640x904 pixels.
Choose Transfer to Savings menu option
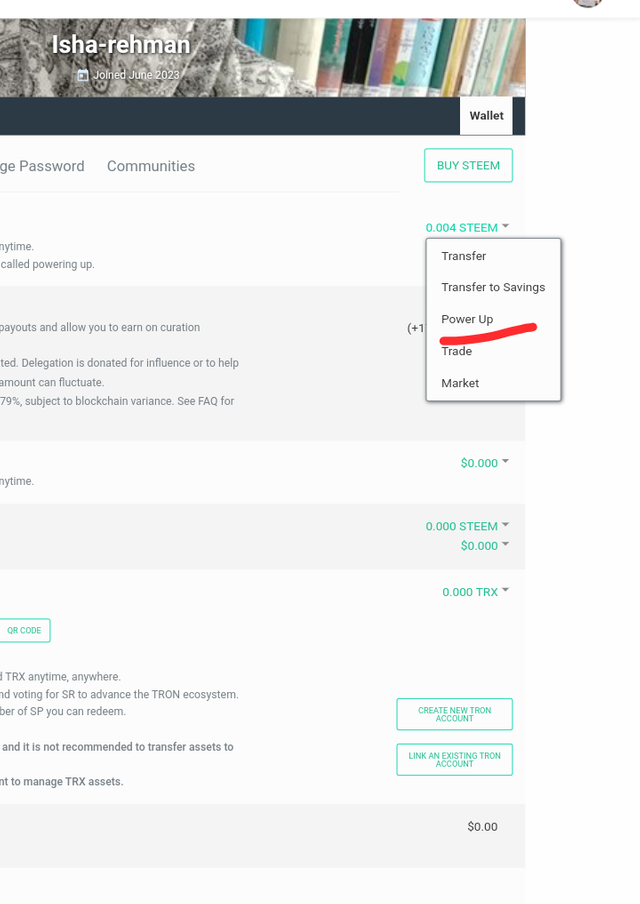pos(493,287)
